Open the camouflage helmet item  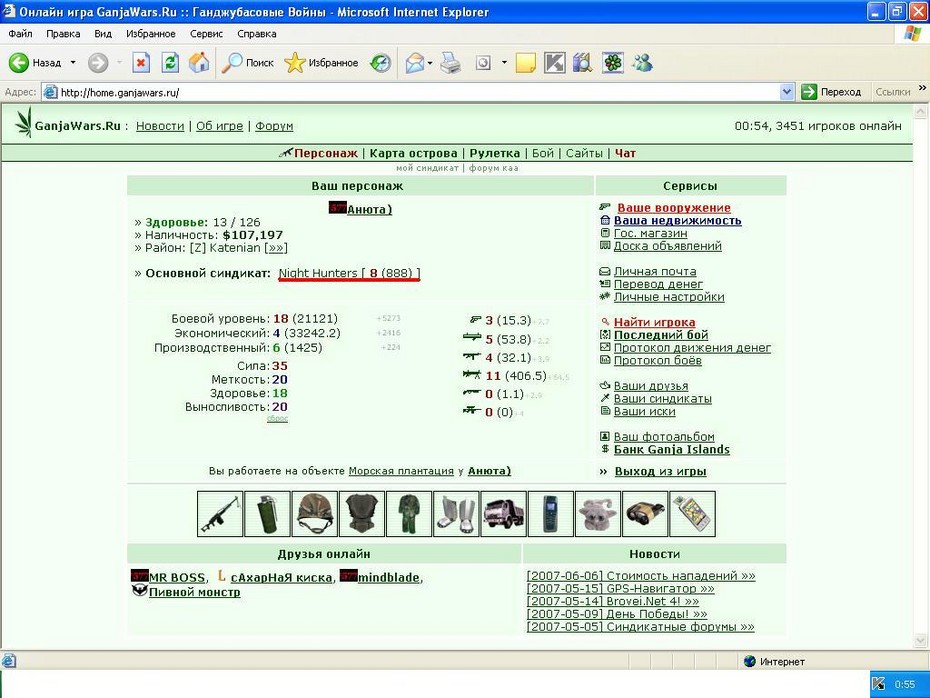[x=314, y=514]
